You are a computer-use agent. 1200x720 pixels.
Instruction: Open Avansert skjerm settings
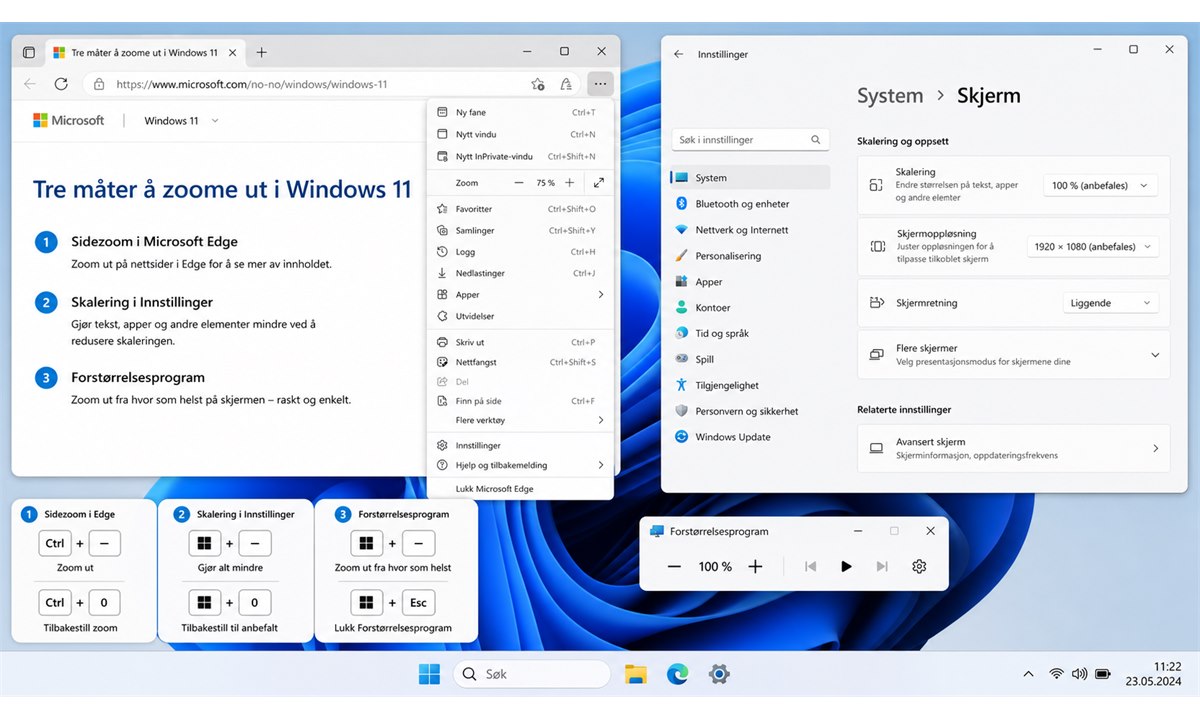pos(1013,448)
